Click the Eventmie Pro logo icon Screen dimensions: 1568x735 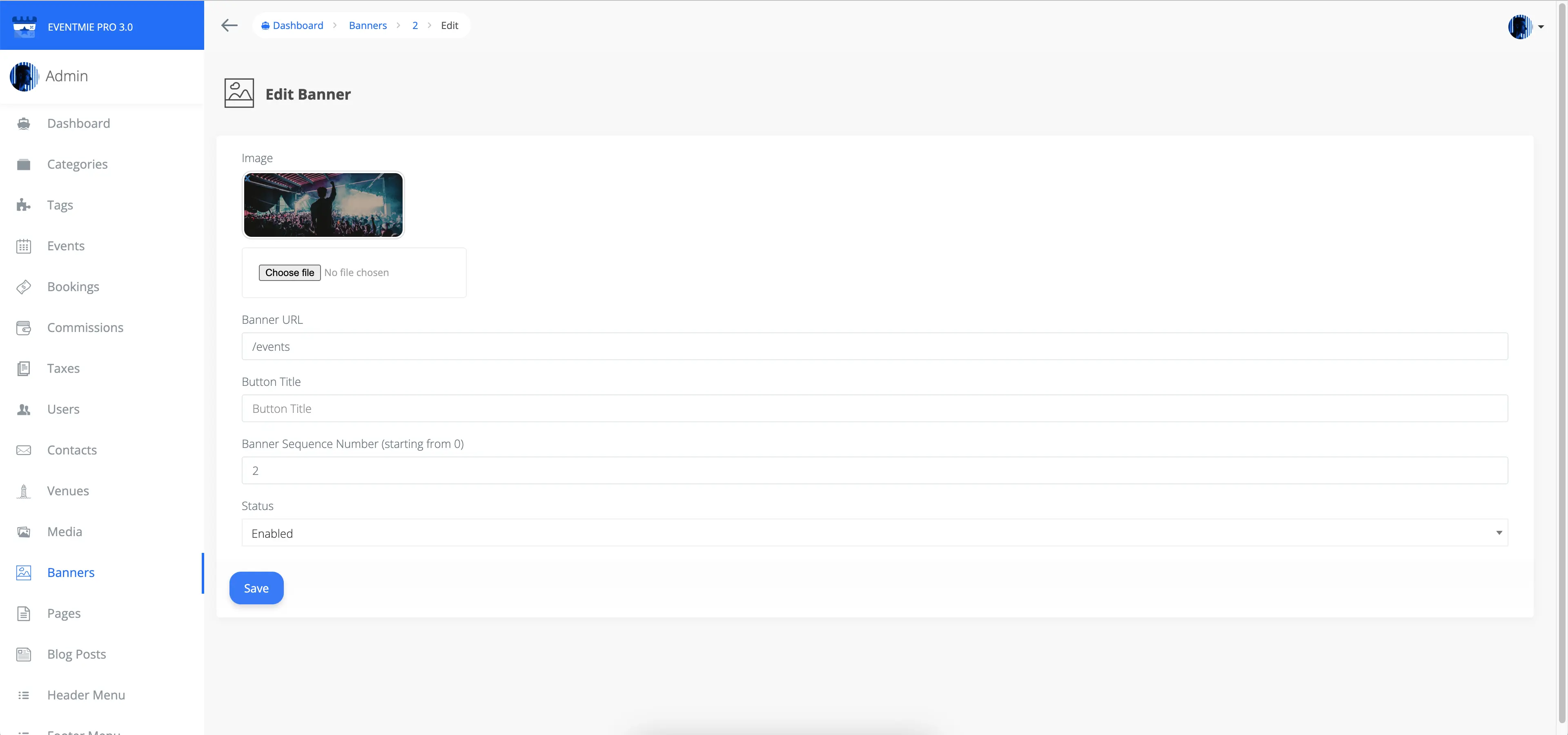click(x=24, y=27)
